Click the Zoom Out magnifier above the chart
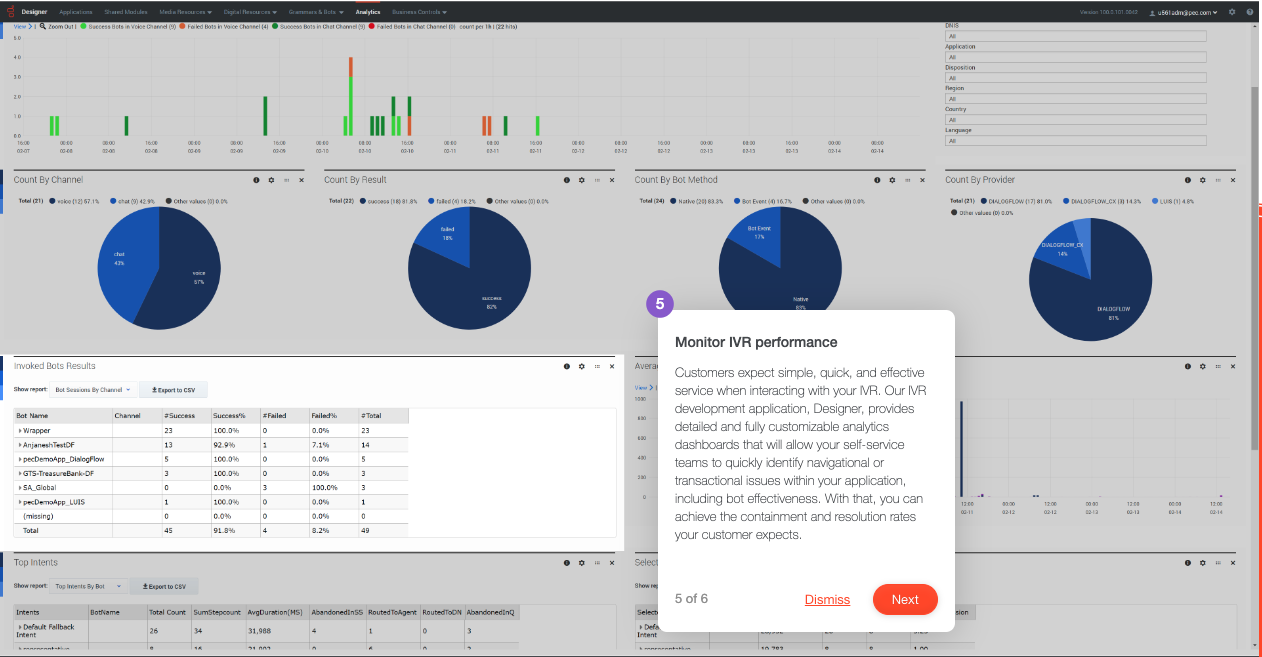The image size is (1262, 657). (x=43, y=26)
